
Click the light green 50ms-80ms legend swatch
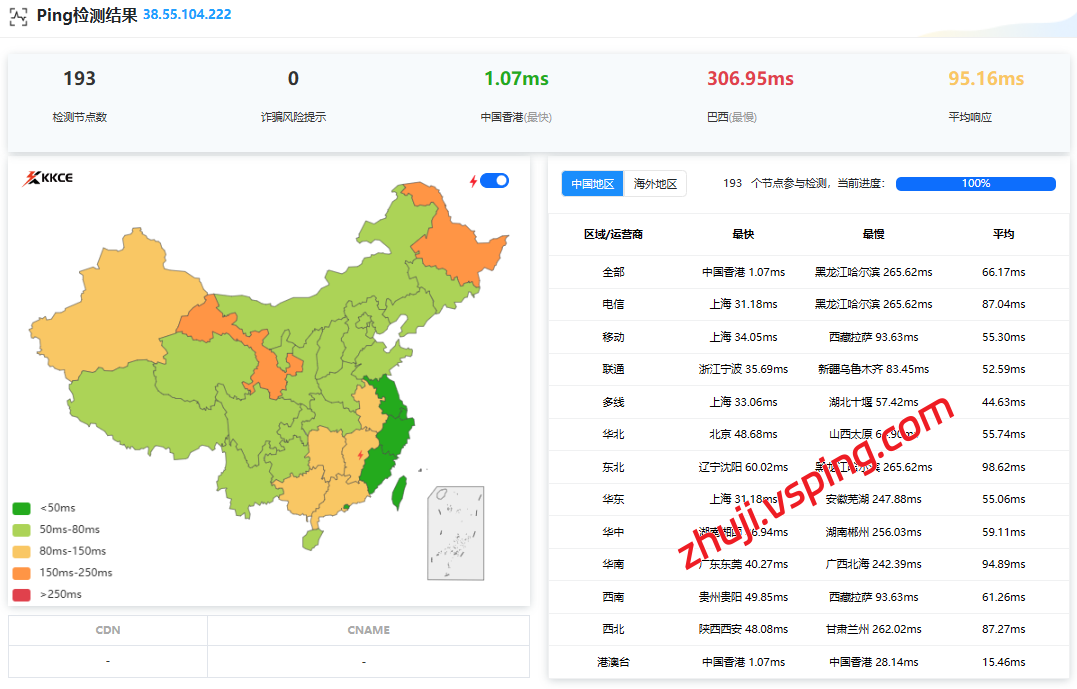21,530
